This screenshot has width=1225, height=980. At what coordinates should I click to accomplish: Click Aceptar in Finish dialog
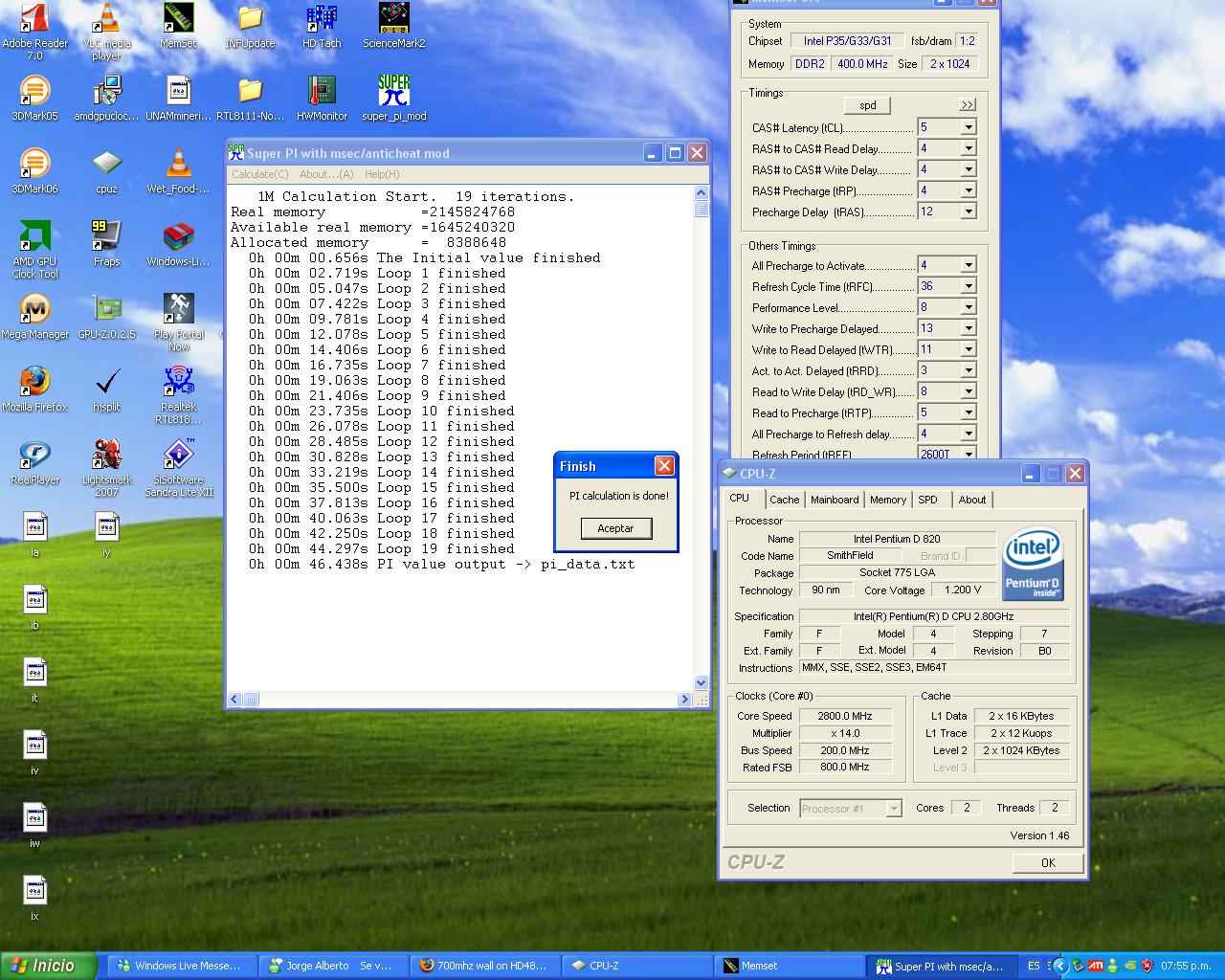[x=615, y=528]
